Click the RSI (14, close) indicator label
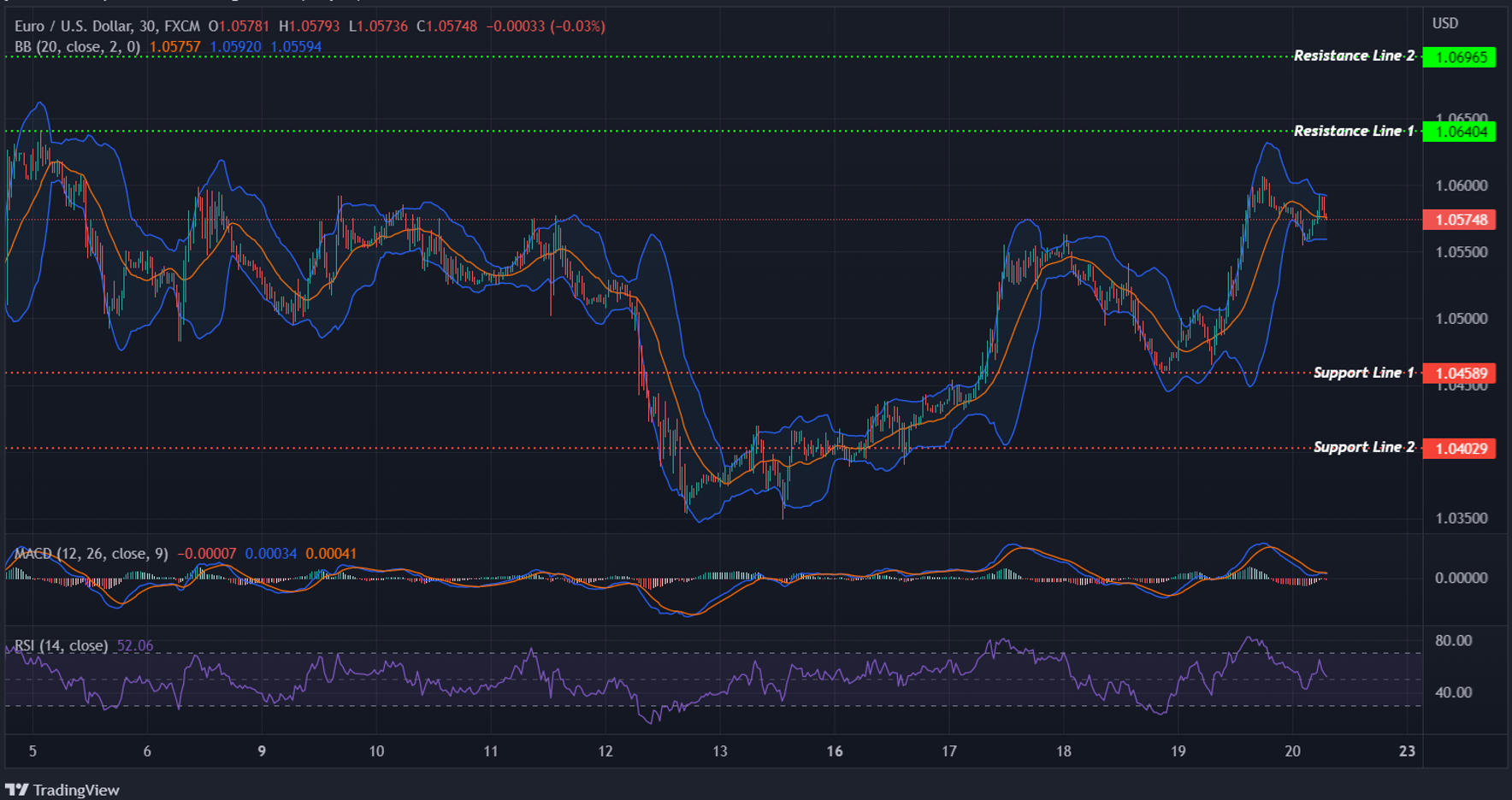1512x800 pixels. click(x=60, y=646)
